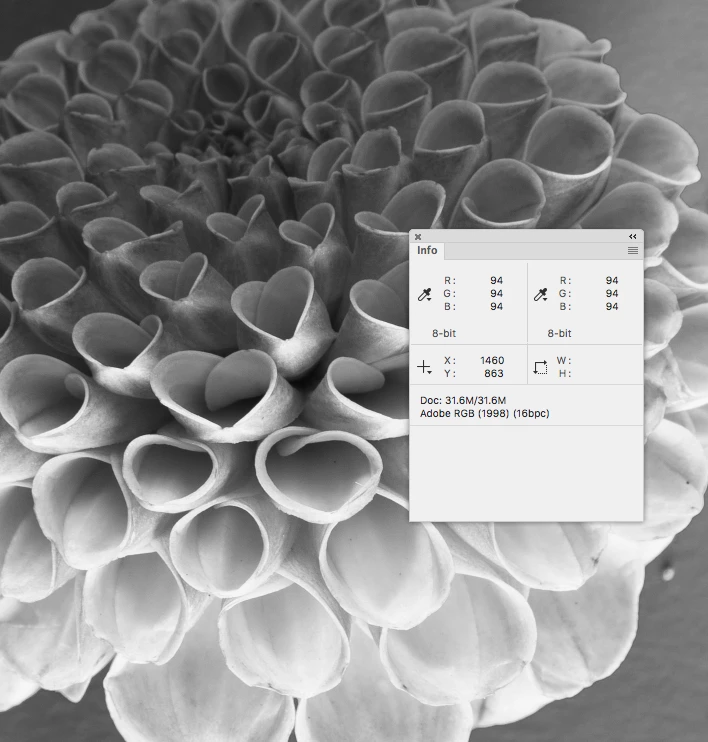The image size is (708, 742).
Task: Click the left readout R value 94
Action: click(496, 281)
